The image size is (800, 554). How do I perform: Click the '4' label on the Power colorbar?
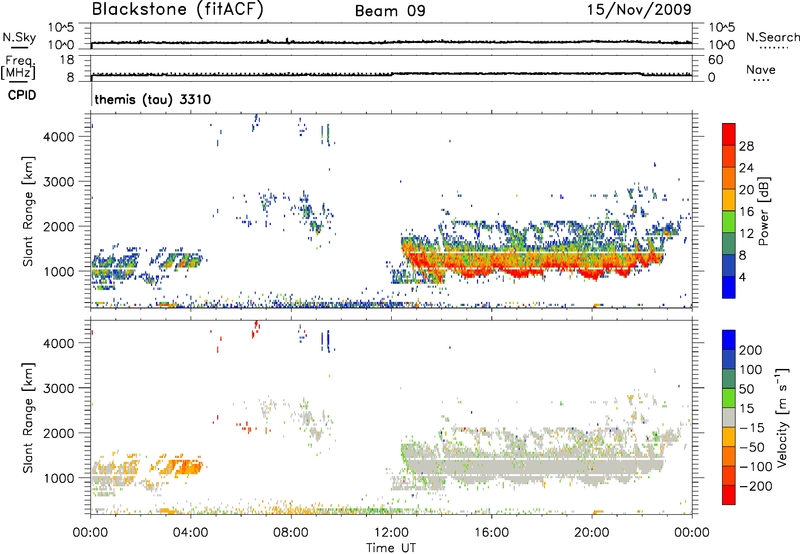click(x=743, y=277)
